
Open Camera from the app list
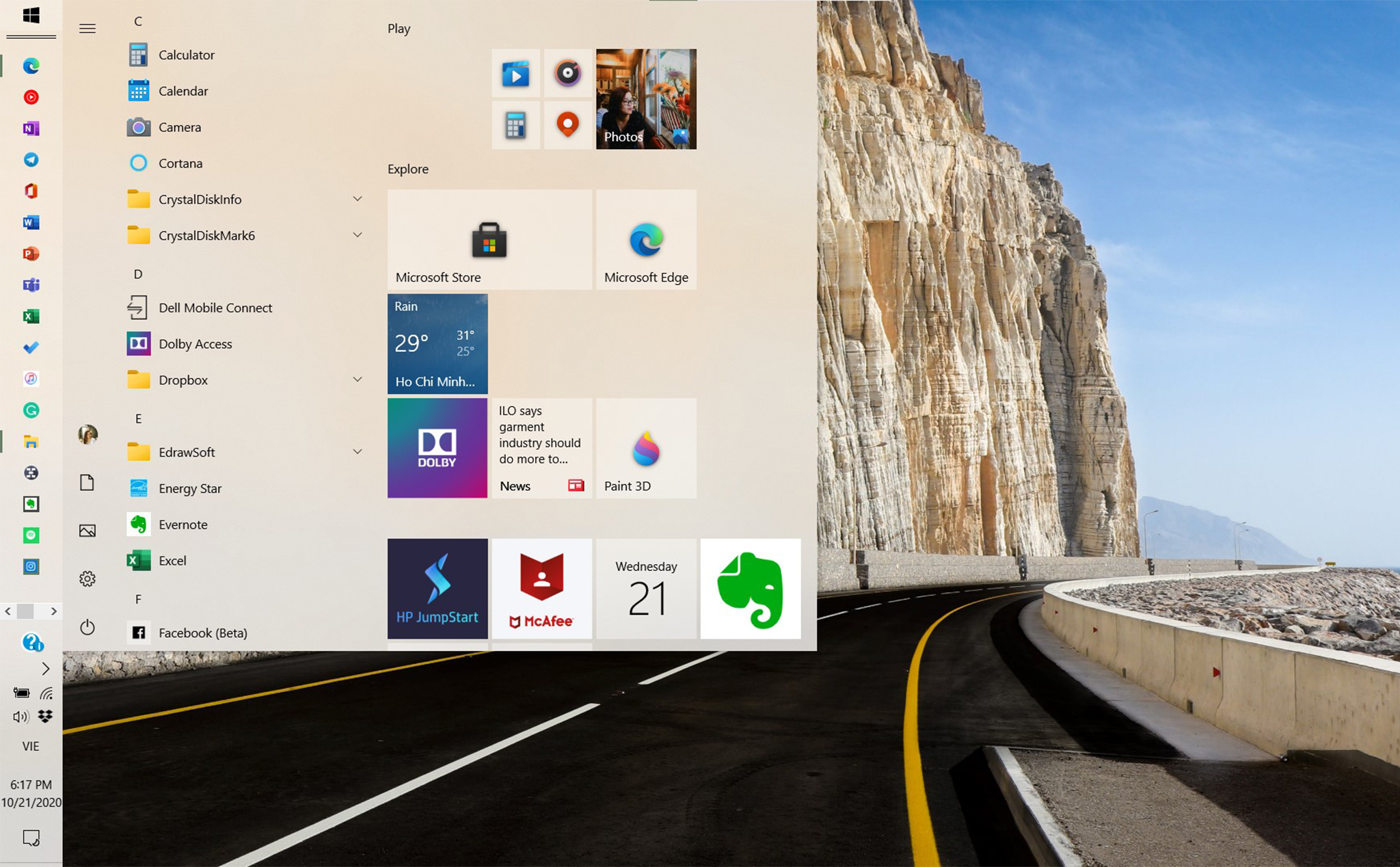pyautogui.click(x=246, y=127)
